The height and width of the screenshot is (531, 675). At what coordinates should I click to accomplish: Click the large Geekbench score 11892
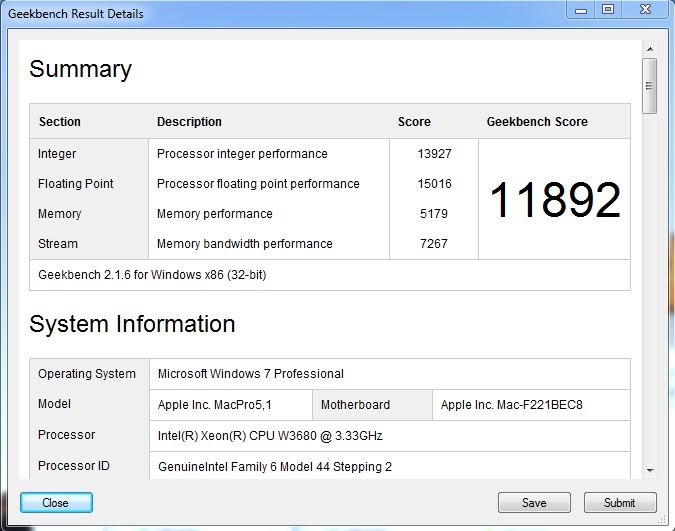(x=555, y=200)
